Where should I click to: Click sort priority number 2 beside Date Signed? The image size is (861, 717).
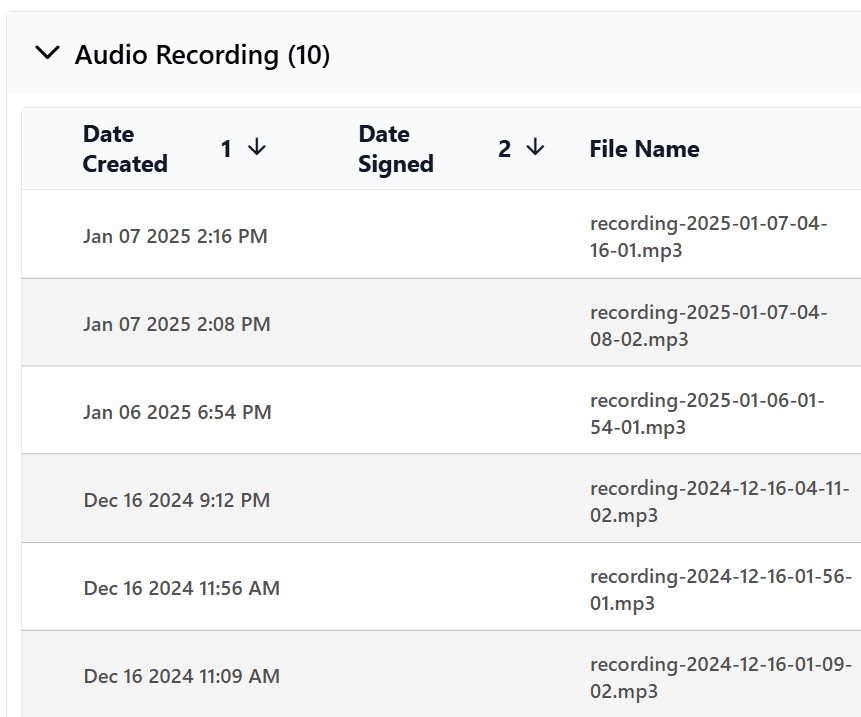504,149
